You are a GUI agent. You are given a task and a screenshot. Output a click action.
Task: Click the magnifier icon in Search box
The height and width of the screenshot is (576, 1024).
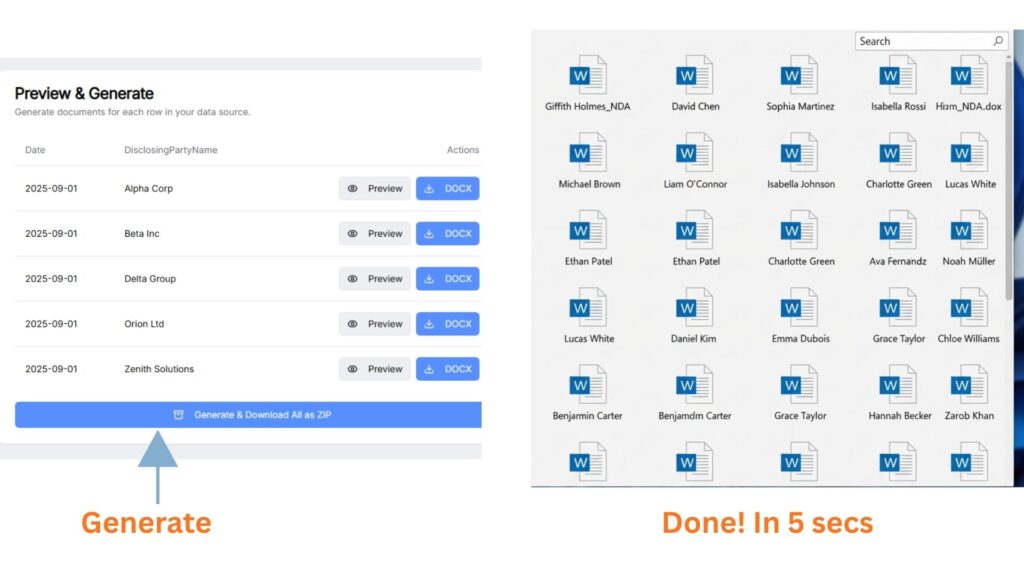point(997,41)
